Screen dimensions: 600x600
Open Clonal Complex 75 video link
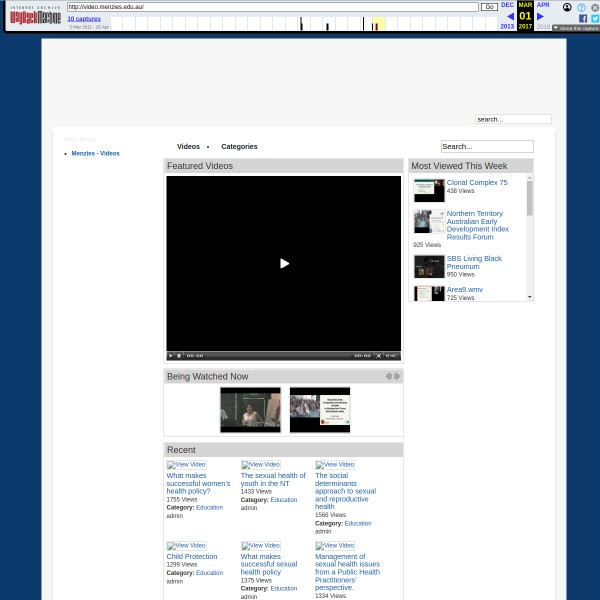(x=476, y=183)
